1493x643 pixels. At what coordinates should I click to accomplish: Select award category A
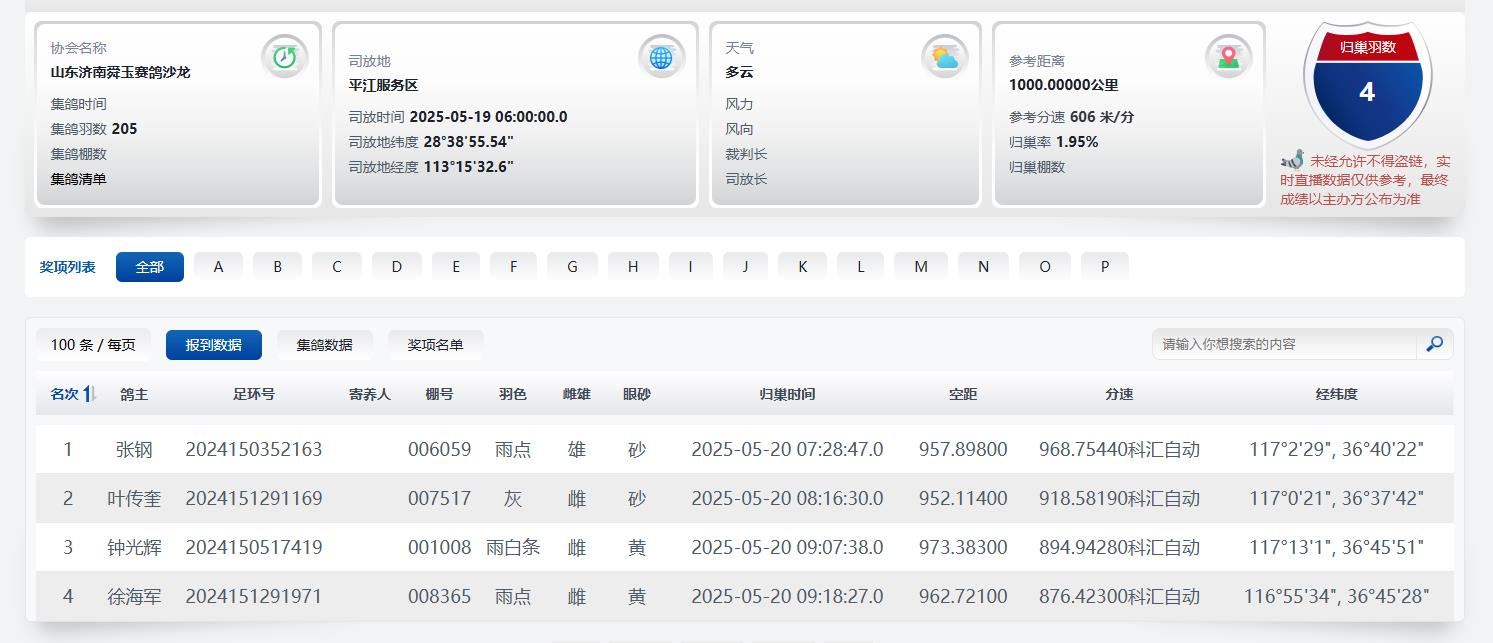(x=218, y=267)
